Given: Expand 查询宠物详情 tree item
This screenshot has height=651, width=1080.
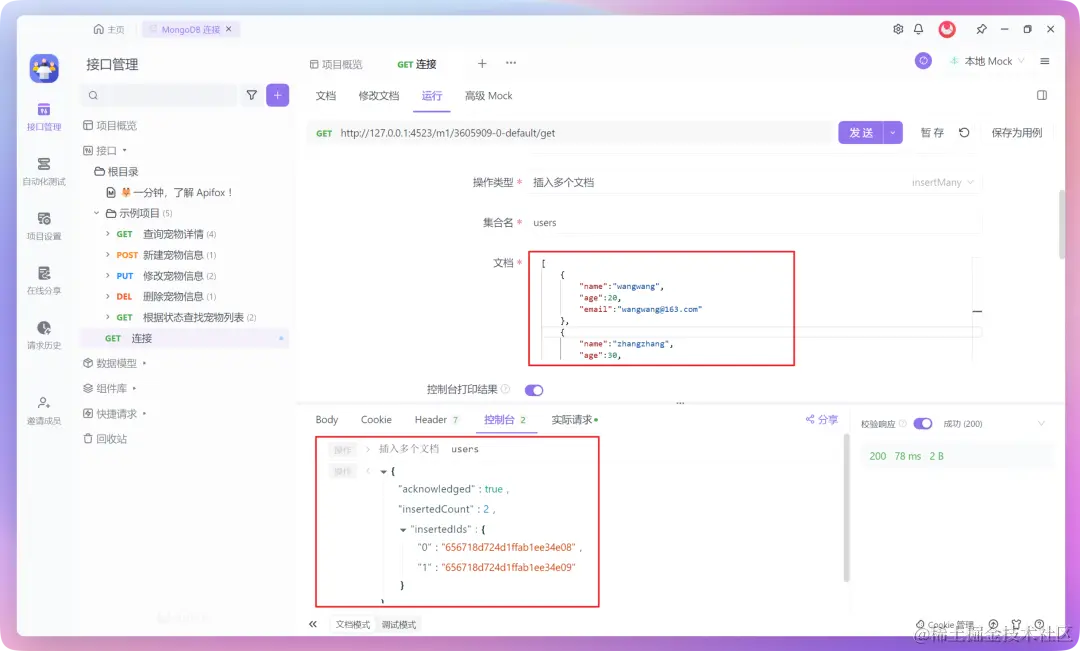Looking at the screenshot, I should tap(107, 234).
